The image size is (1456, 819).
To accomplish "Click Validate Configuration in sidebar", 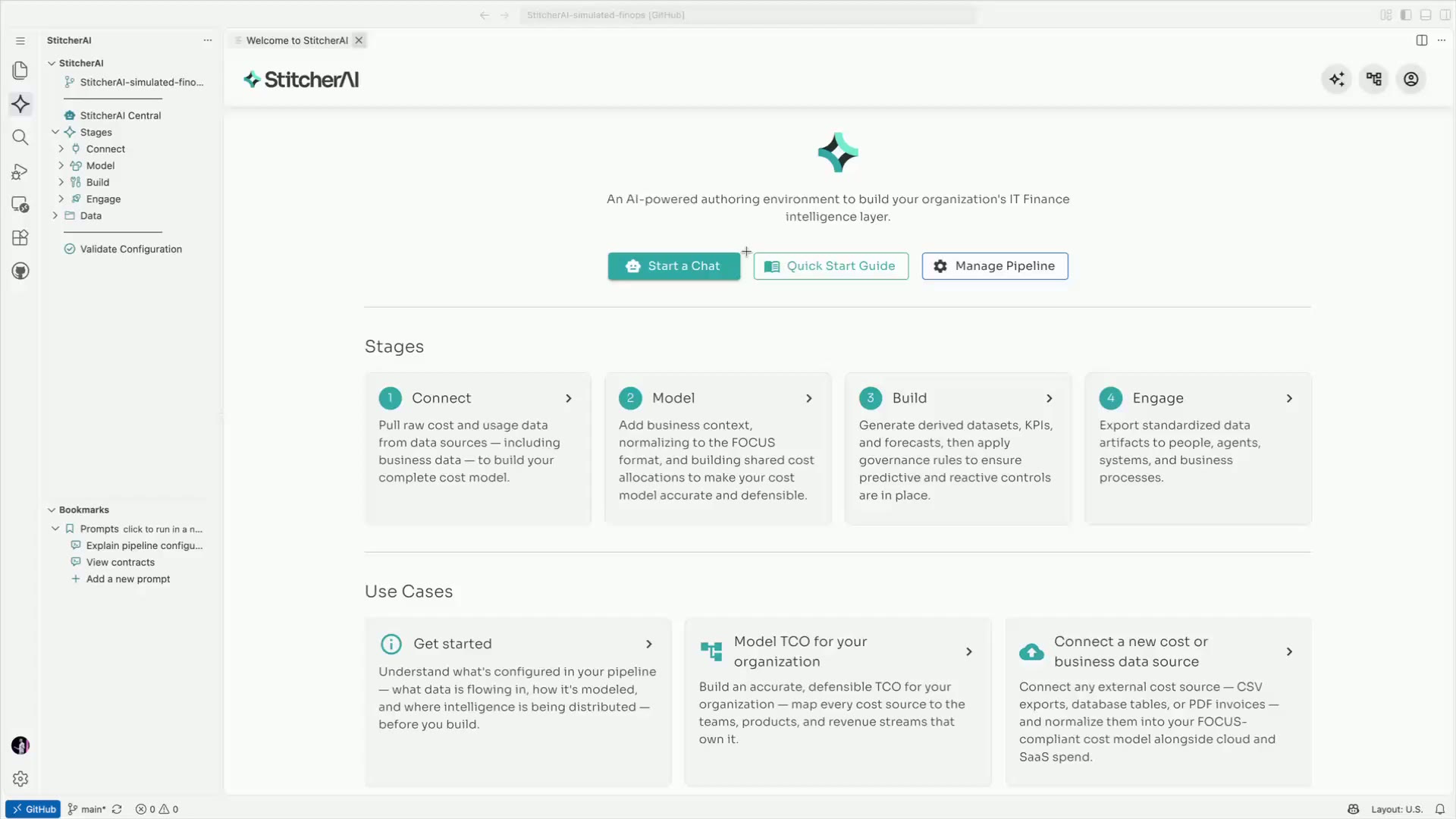I will [124, 249].
